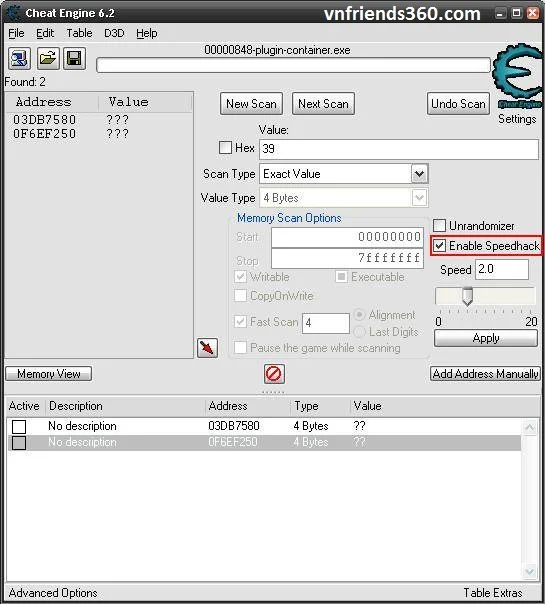Click the Next Scan button
Screen dimensions: 545x604
tap(323, 104)
